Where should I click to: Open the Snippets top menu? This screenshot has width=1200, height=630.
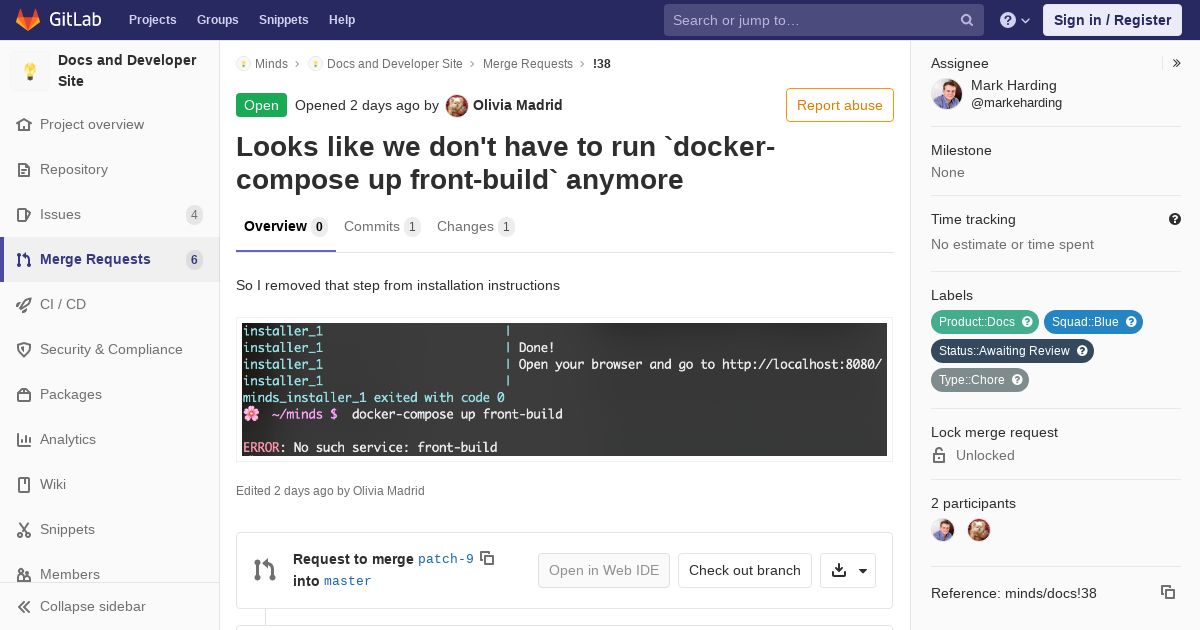[x=283, y=20]
